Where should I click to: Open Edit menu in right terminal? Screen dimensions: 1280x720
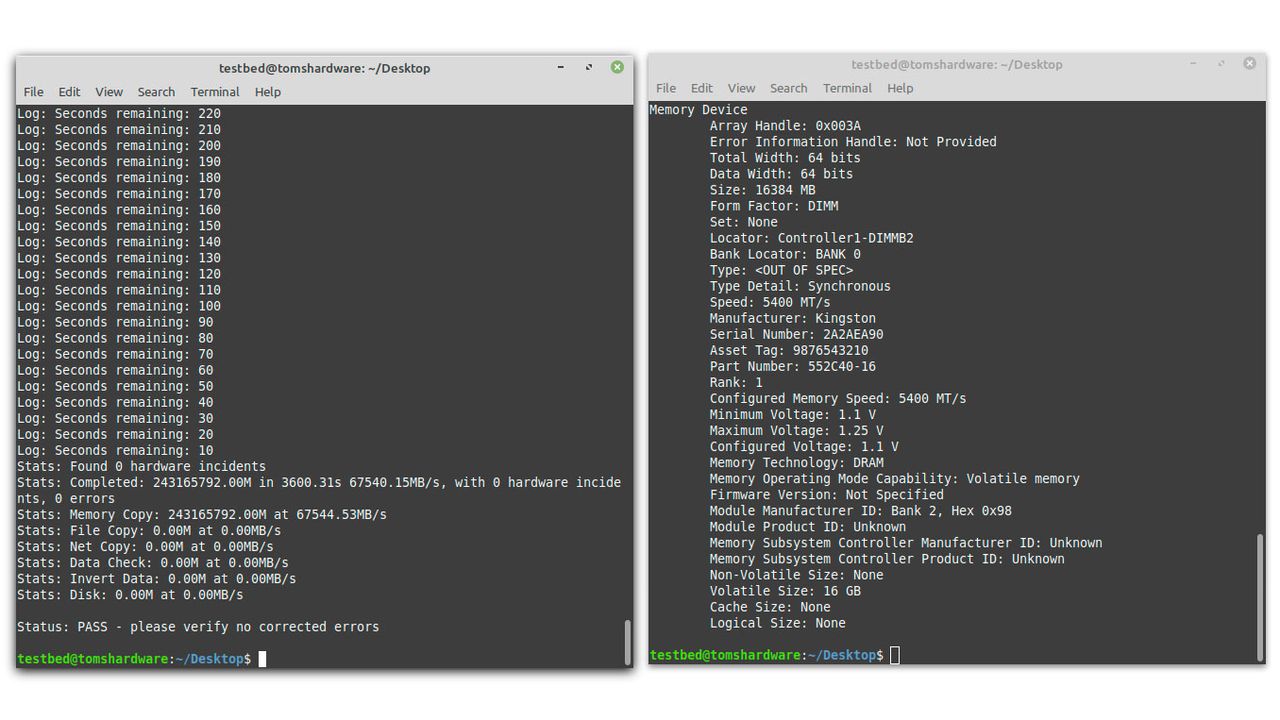(702, 88)
